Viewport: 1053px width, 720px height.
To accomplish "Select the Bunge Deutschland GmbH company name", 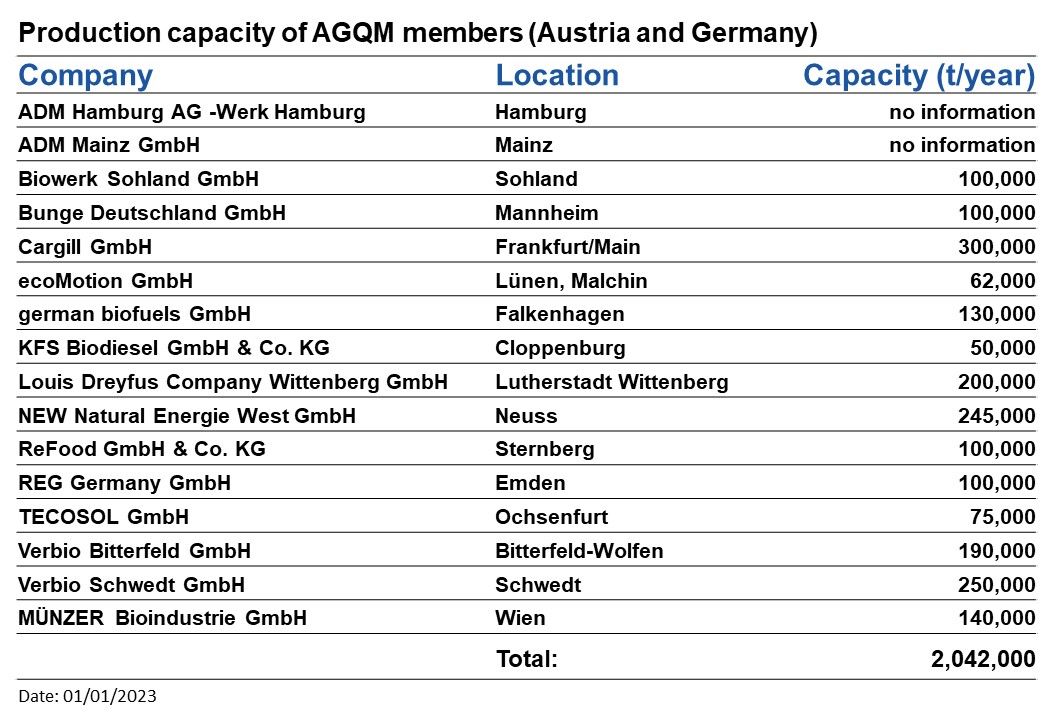I will pyautogui.click(x=152, y=213).
